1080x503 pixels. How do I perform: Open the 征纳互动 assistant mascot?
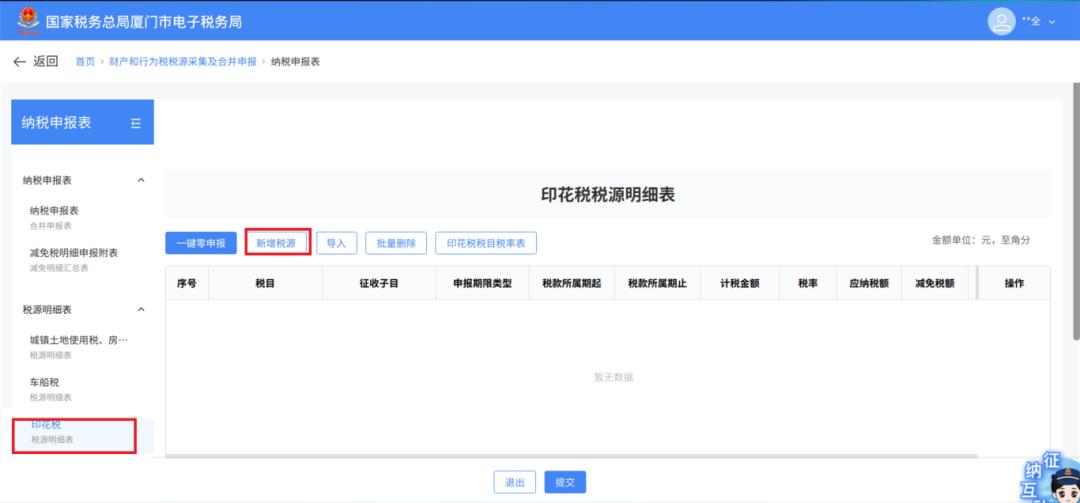coord(1050,477)
